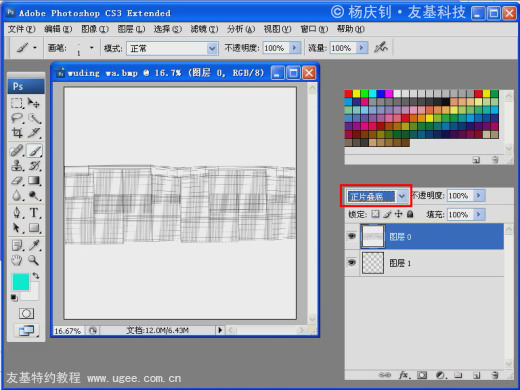
Task: Select the Hand tool
Action: pyautogui.click(x=17, y=260)
